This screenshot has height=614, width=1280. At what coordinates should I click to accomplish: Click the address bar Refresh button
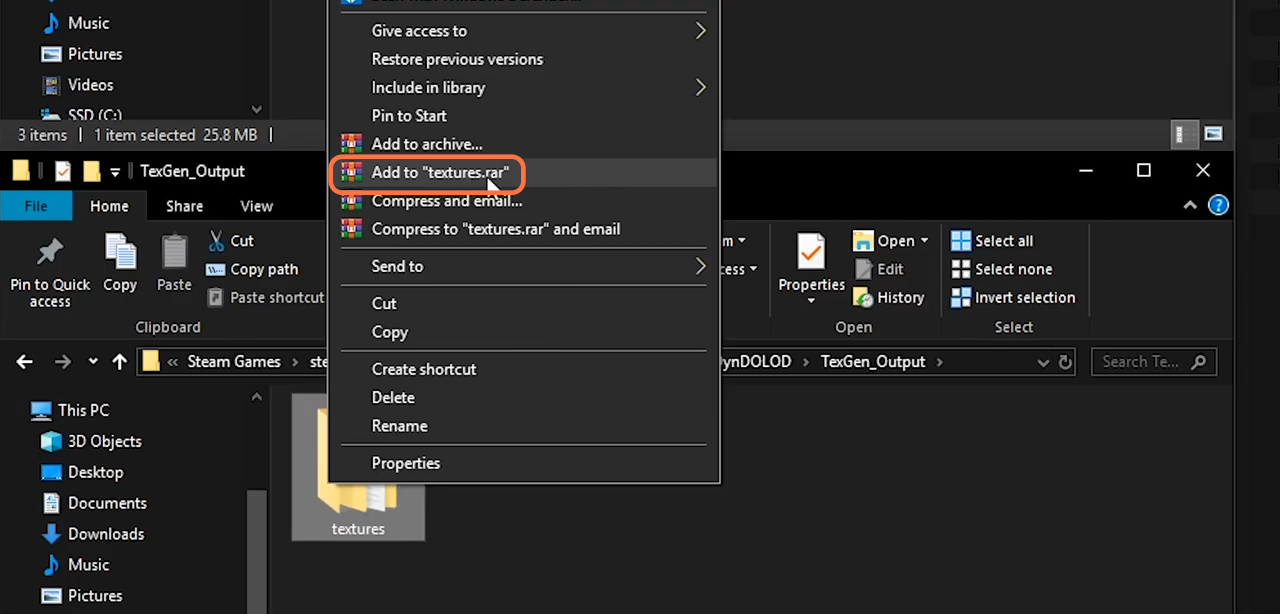(x=1066, y=362)
